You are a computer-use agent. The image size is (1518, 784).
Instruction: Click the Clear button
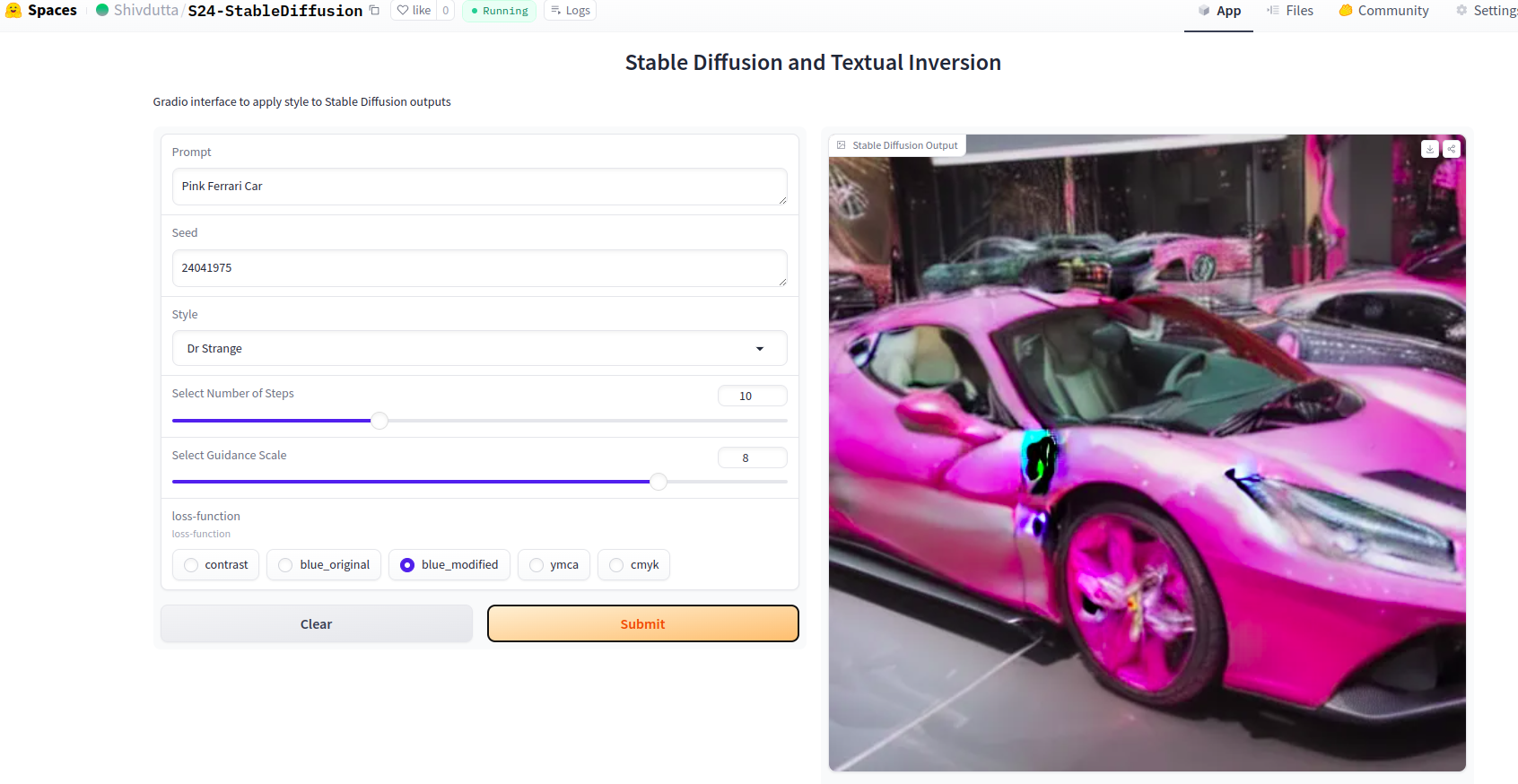point(316,624)
